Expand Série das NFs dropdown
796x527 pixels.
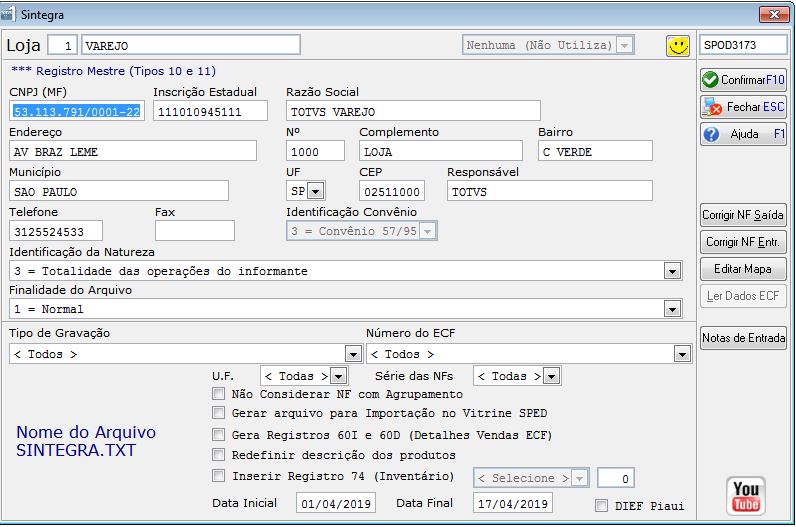coord(552,376)
